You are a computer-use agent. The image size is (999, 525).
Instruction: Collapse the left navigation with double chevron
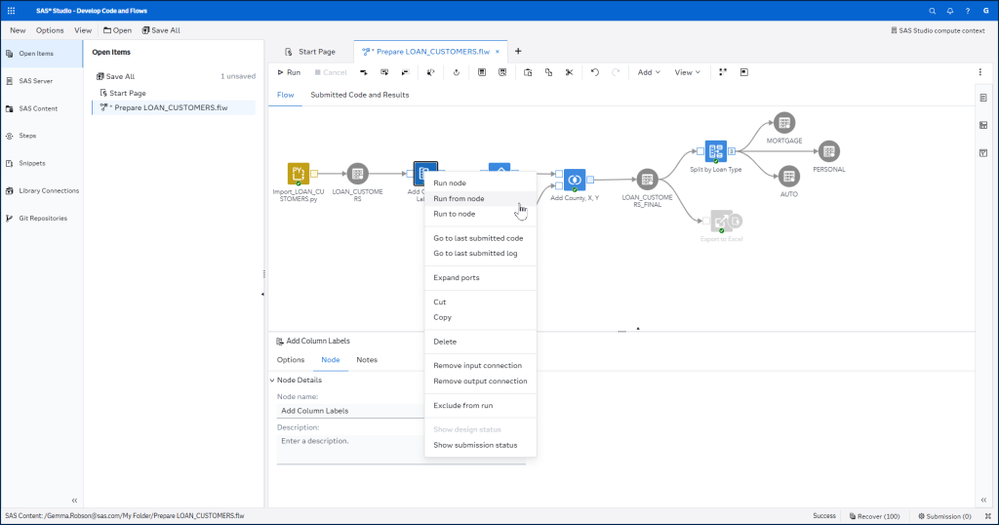click(75, 500)
